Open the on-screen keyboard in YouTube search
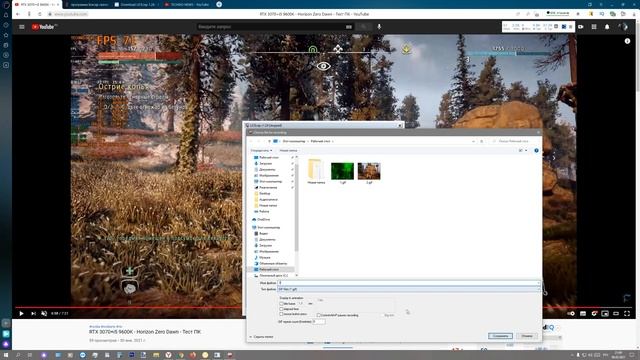The image size is (640, 360). click(x=349, y=27)
